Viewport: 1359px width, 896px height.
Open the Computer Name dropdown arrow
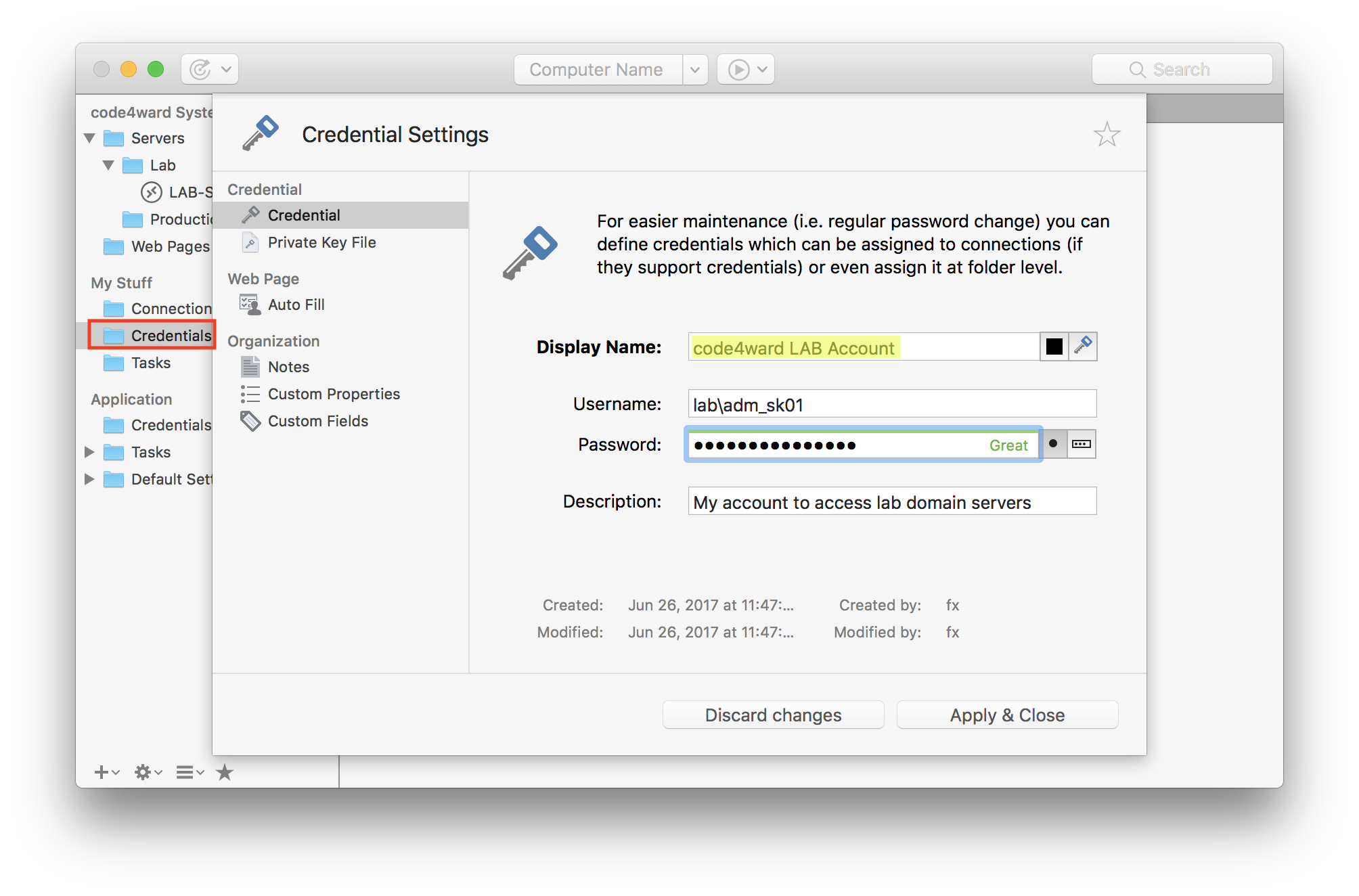tap(695, 70)
